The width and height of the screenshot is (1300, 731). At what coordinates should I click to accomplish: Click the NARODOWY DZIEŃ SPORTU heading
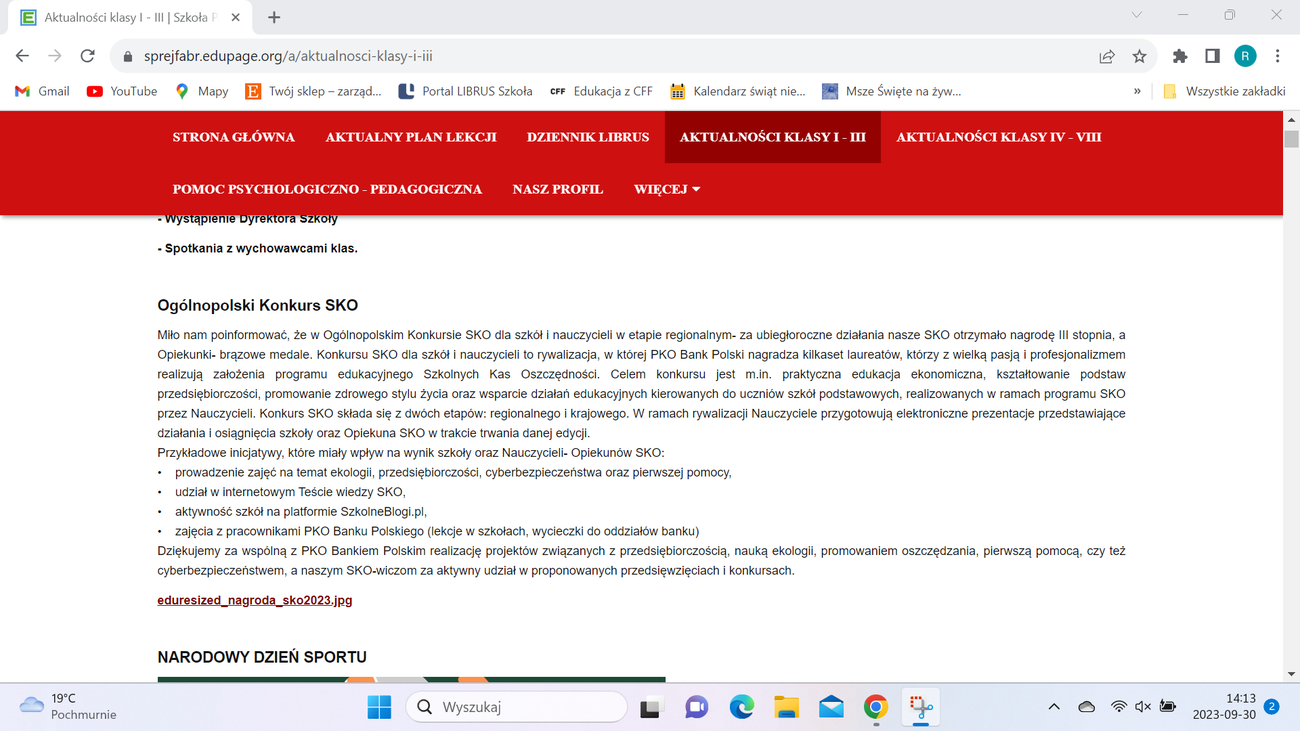[262, 657]
